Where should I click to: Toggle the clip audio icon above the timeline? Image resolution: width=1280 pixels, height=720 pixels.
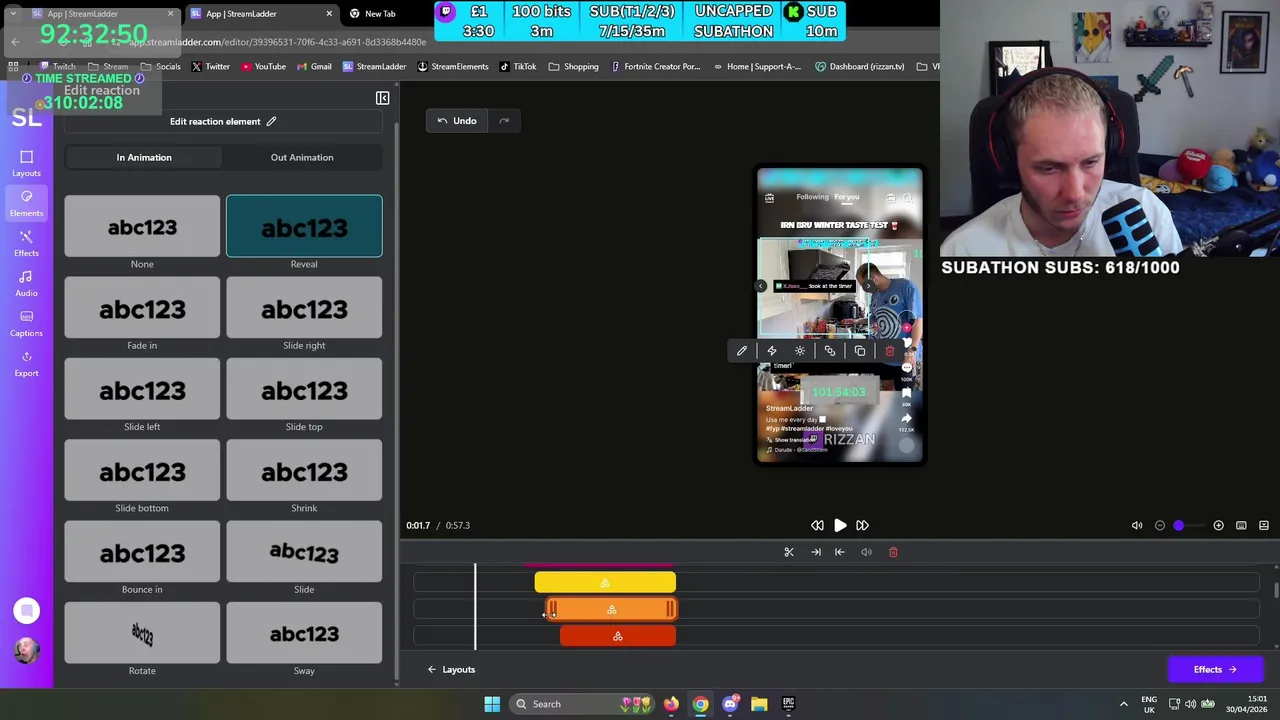(866, 552)
